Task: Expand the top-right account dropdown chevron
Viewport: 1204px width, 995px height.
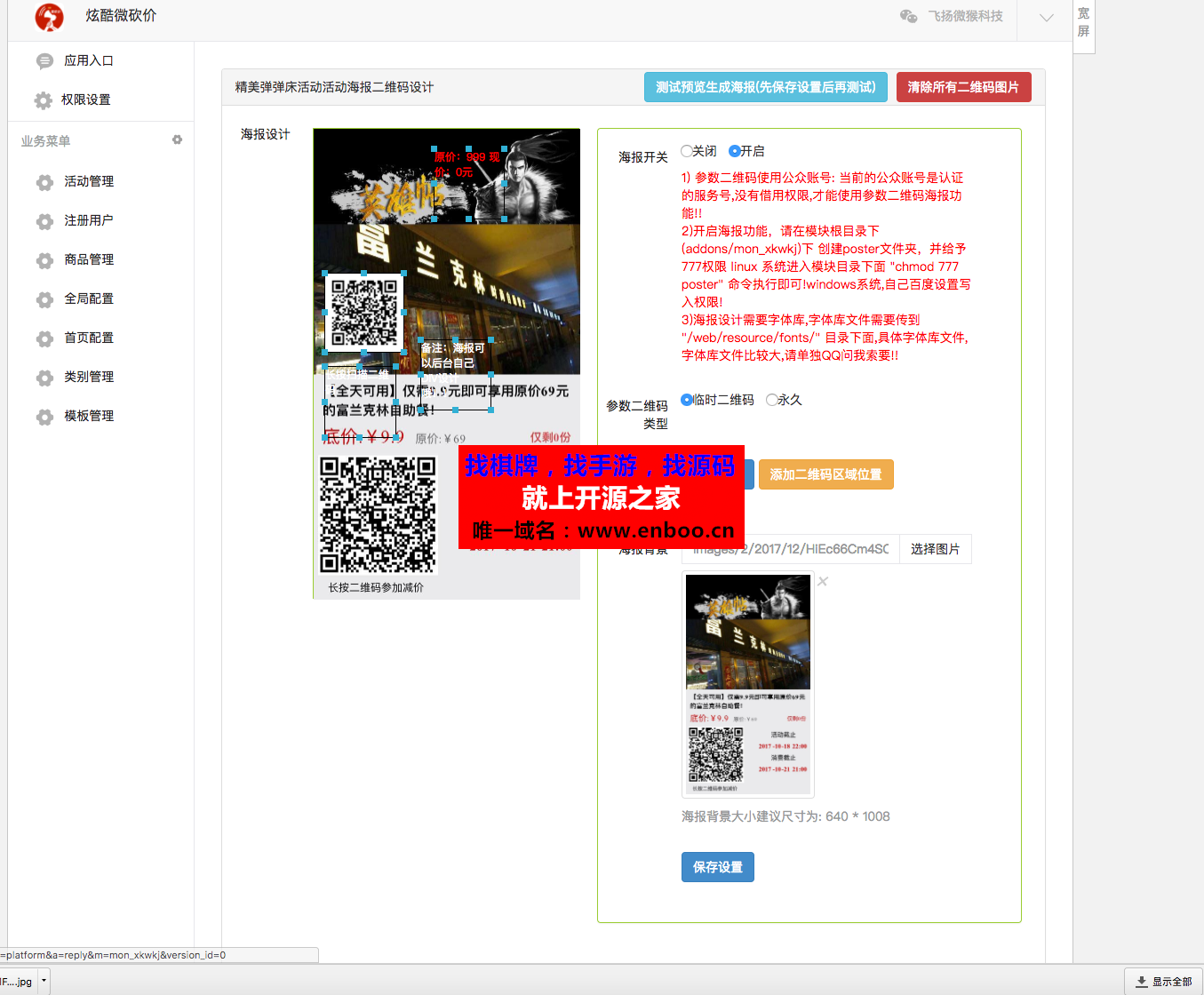Action: [1047, 18]
